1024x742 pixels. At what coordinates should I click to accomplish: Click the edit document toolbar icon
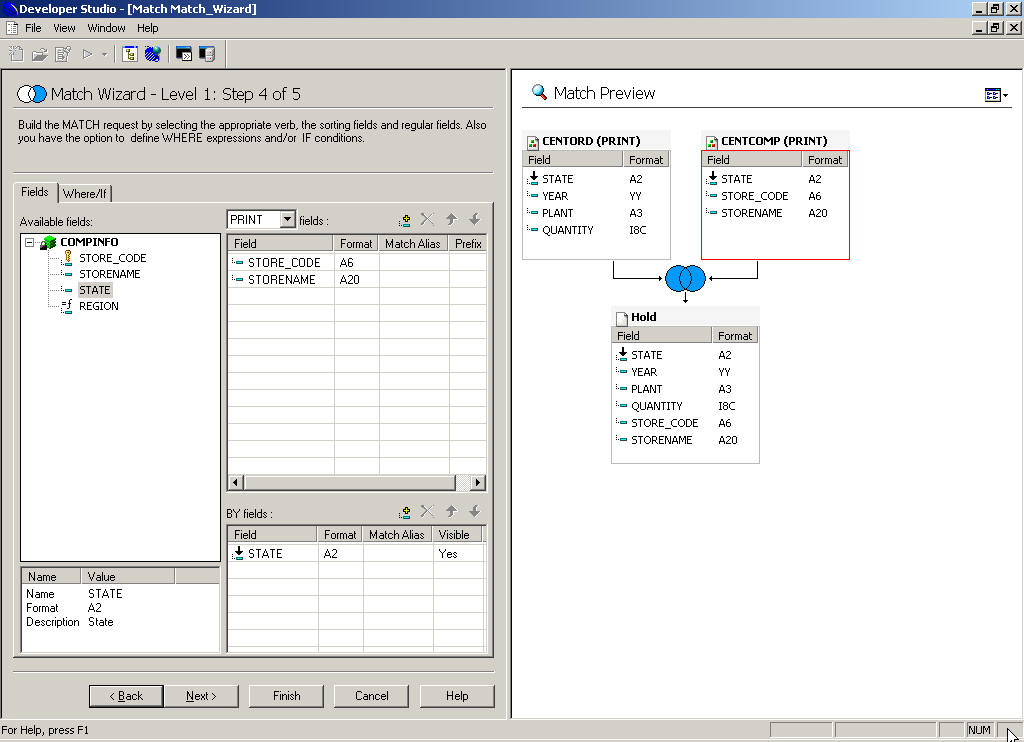point(63,54)
